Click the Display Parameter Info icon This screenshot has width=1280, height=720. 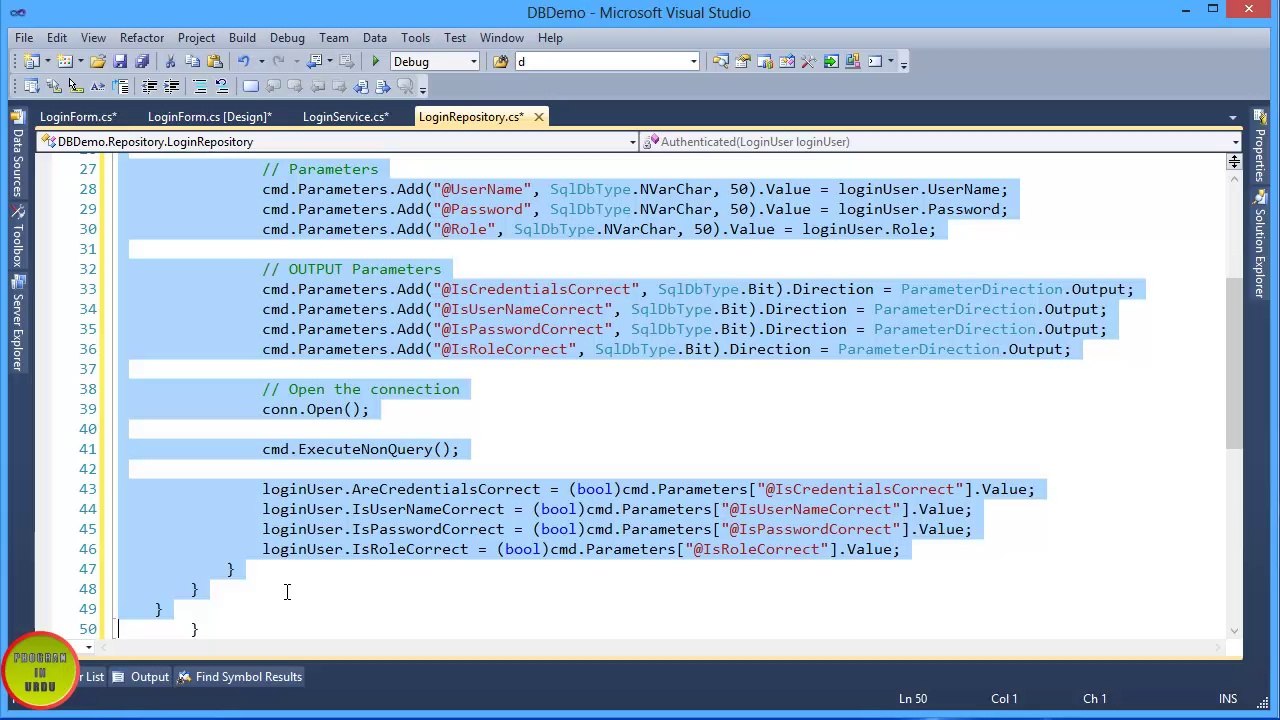coord(53,86)
